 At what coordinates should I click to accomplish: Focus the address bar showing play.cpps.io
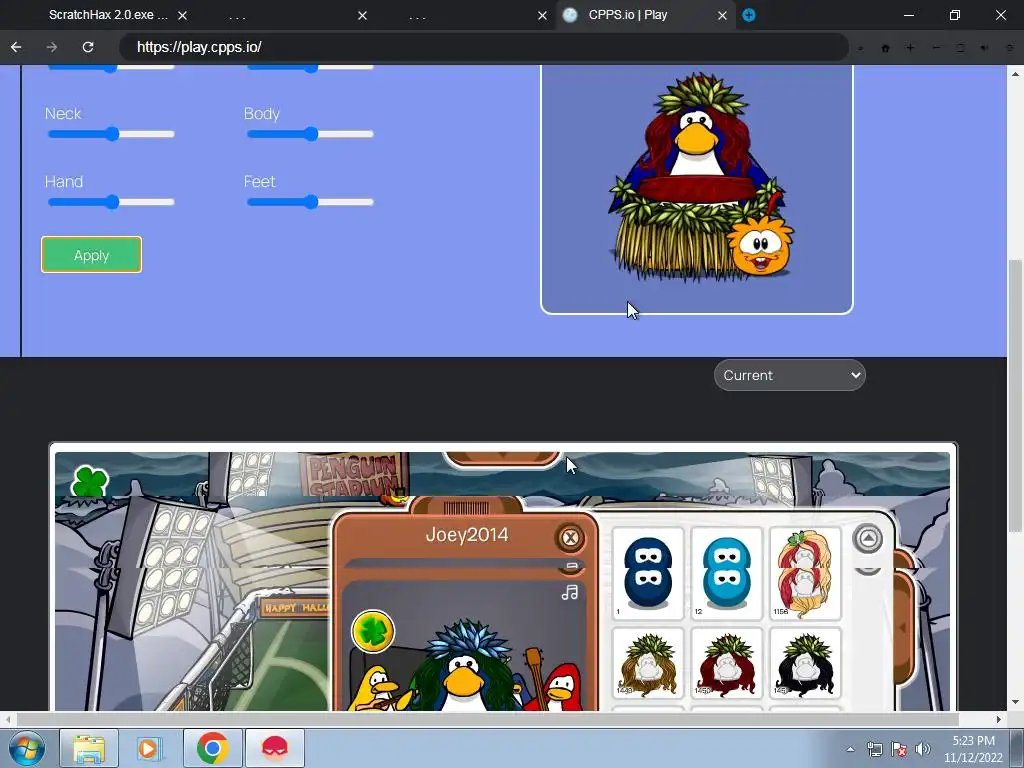pyautogui.click(x=483, y=47)
